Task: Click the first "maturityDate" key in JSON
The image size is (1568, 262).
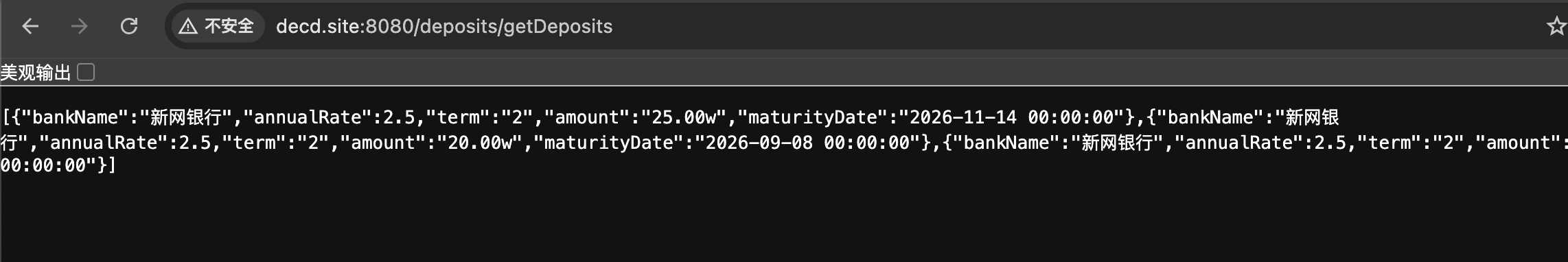Action: 813,117
